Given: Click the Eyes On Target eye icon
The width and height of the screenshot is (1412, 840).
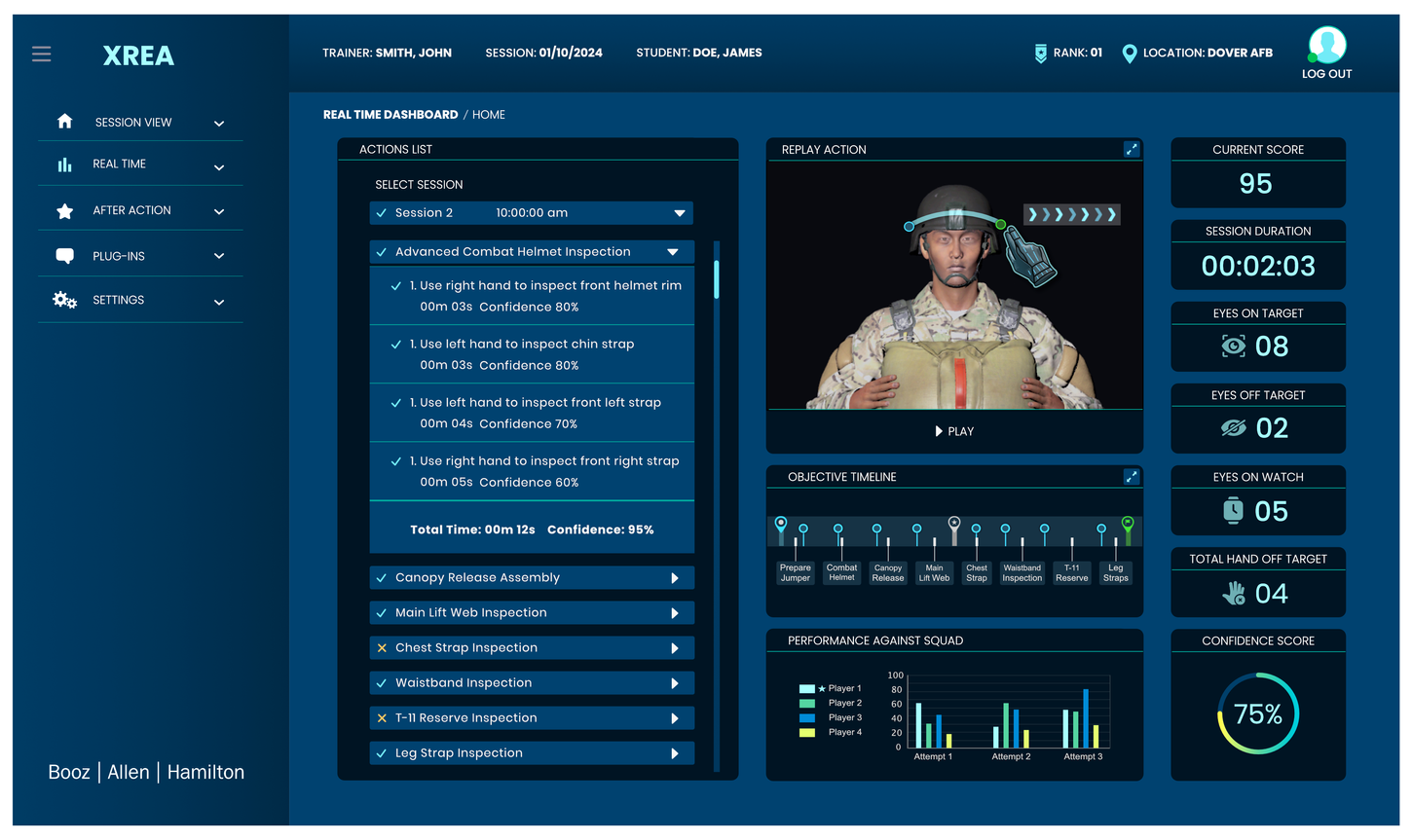Looking at the screenshot, I should click(x=1234, y=346).
